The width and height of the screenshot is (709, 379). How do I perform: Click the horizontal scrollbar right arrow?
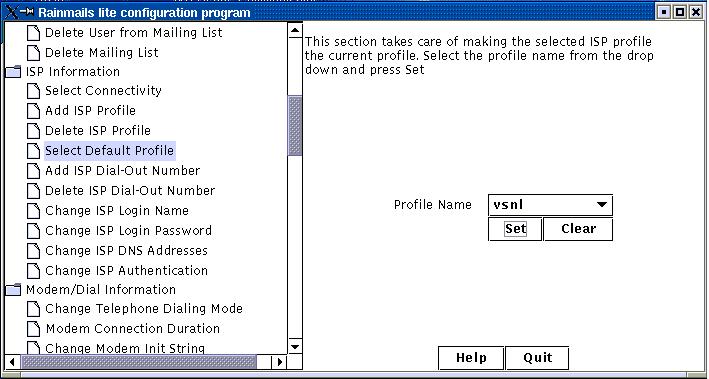click(x=279, y=362)
